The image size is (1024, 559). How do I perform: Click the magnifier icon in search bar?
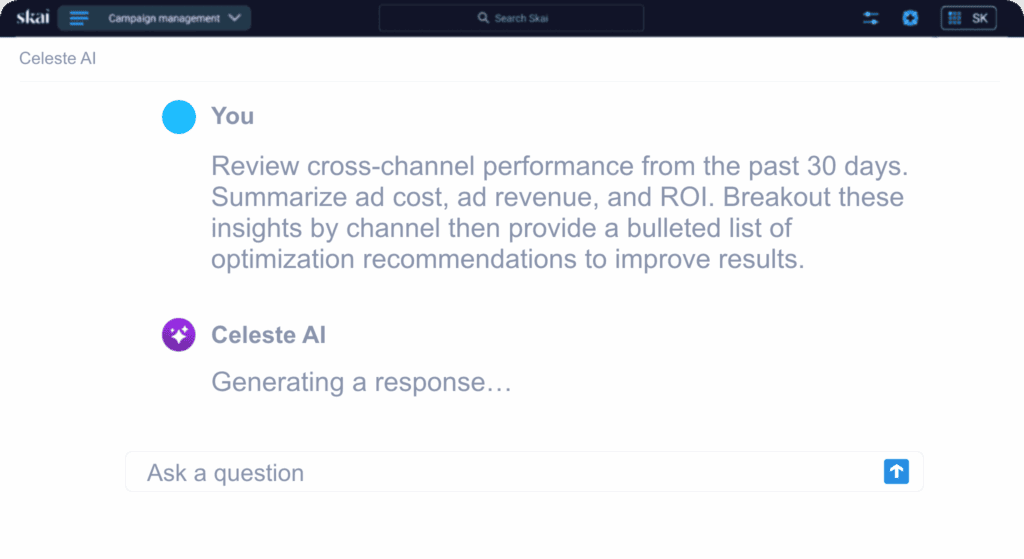click(x=483, y=18)
